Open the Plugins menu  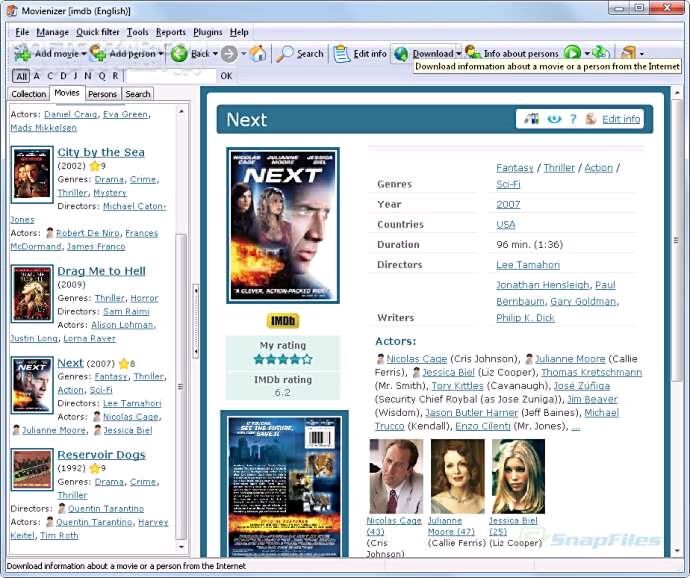point(208,32)
